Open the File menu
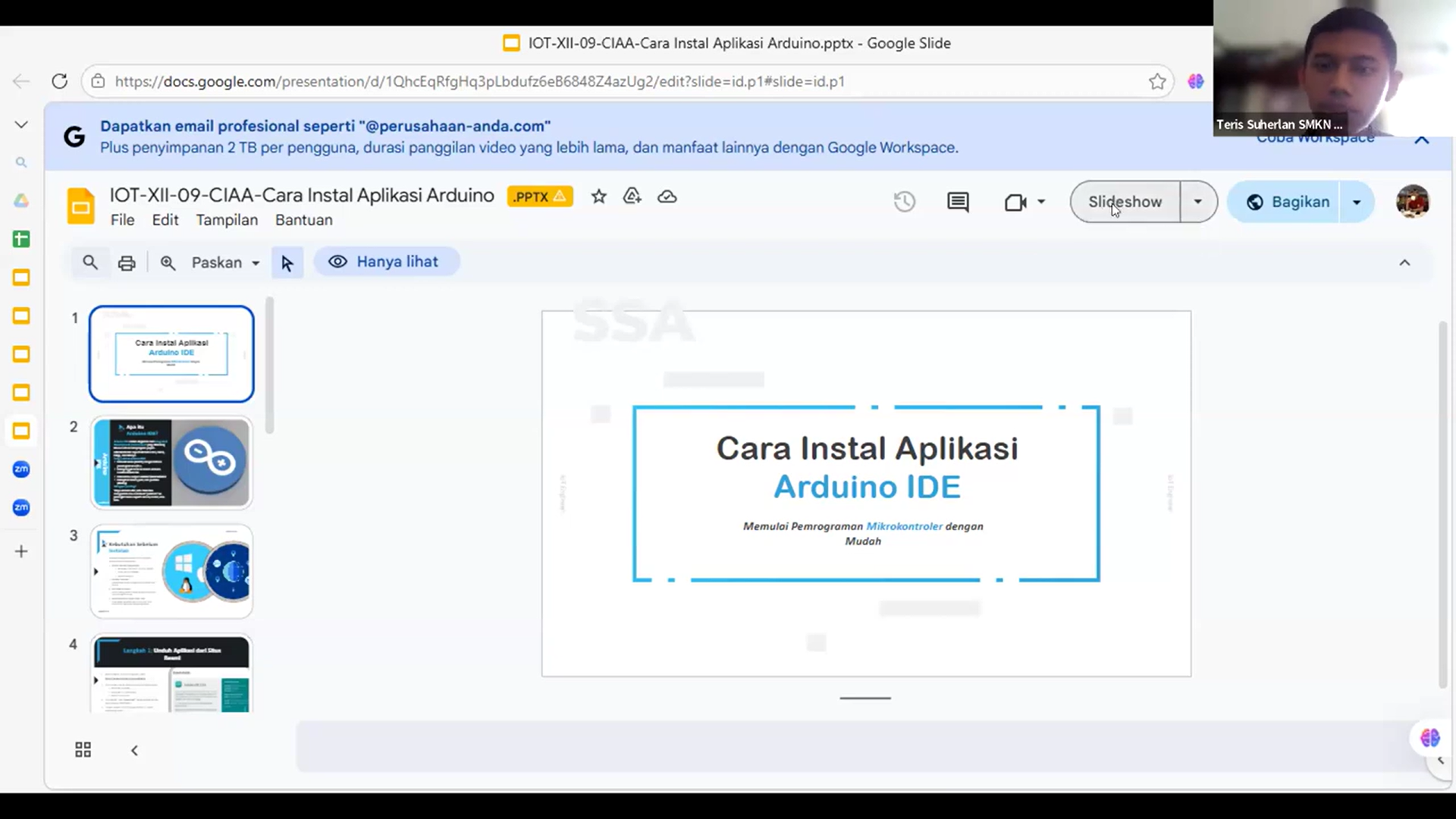The height and width of the screenshot is (819, 1456). 122,220
